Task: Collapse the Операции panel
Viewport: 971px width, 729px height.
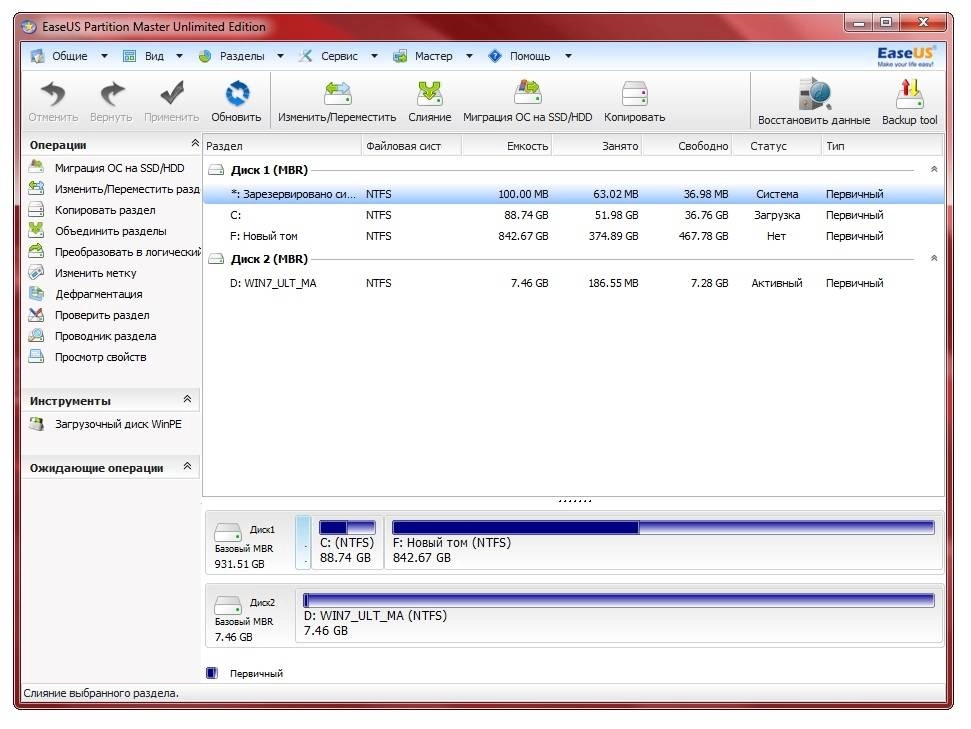Action: pyautogui.click(x=194, y=143)
